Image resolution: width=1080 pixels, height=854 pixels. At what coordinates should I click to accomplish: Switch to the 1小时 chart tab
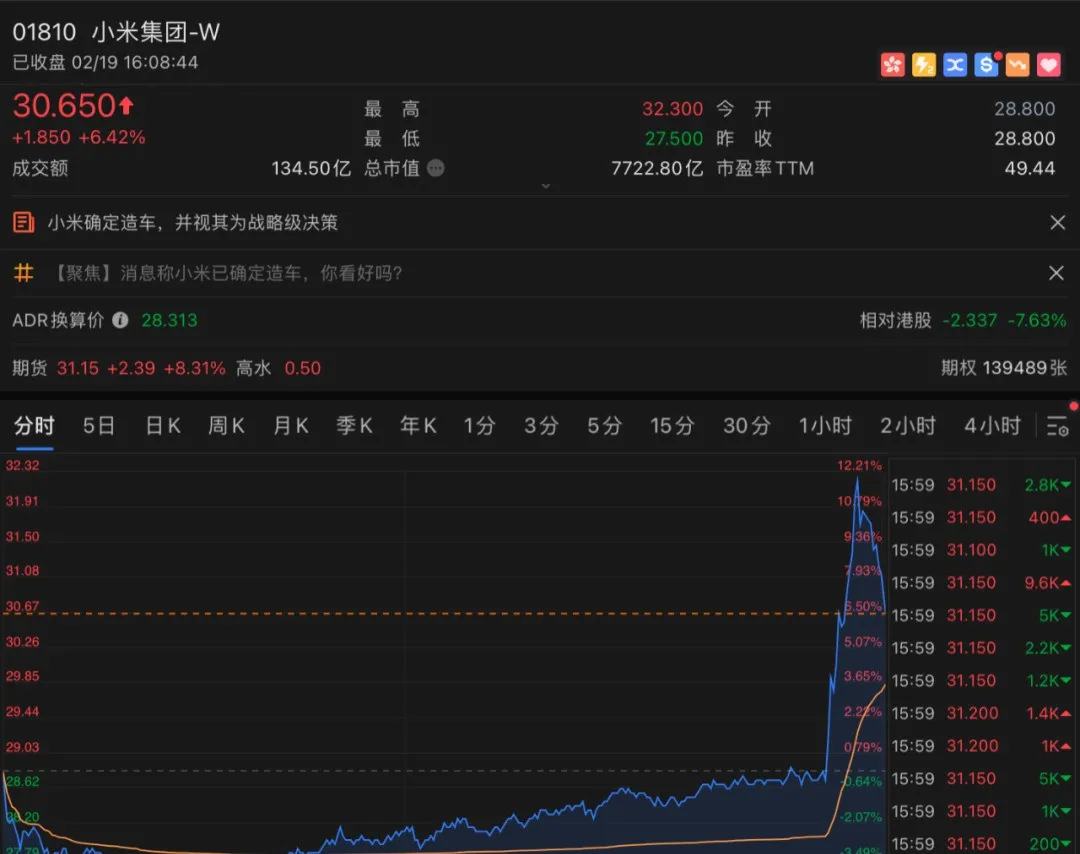(x=825, y=426)
